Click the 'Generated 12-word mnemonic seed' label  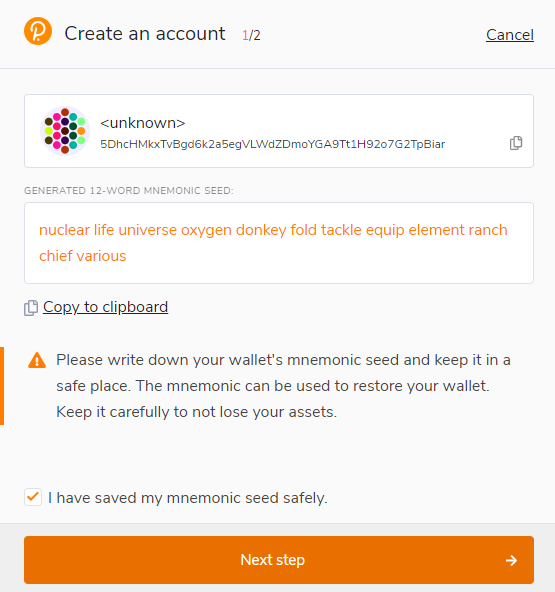(x=129, y=191)
